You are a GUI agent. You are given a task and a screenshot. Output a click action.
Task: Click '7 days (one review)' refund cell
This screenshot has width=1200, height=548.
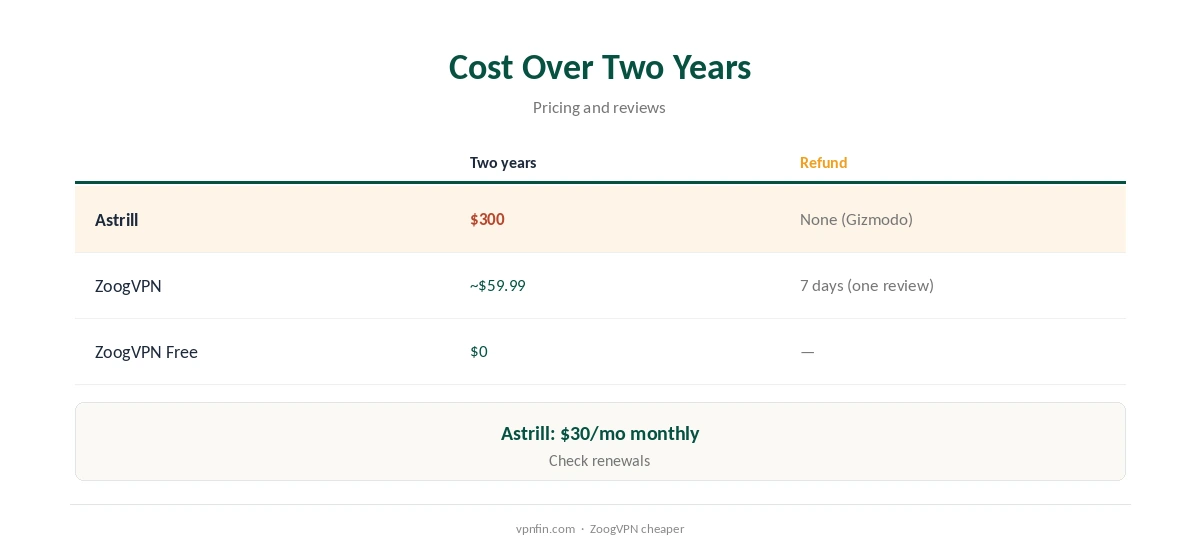867,286
